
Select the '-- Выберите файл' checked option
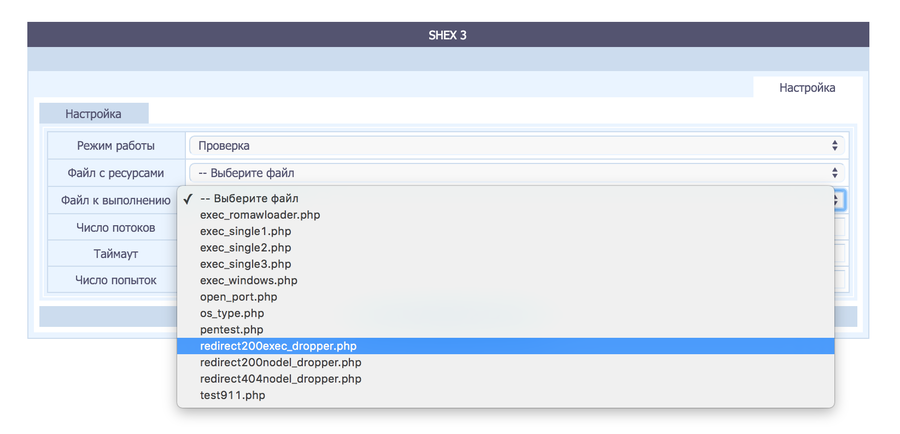(249, 199)
